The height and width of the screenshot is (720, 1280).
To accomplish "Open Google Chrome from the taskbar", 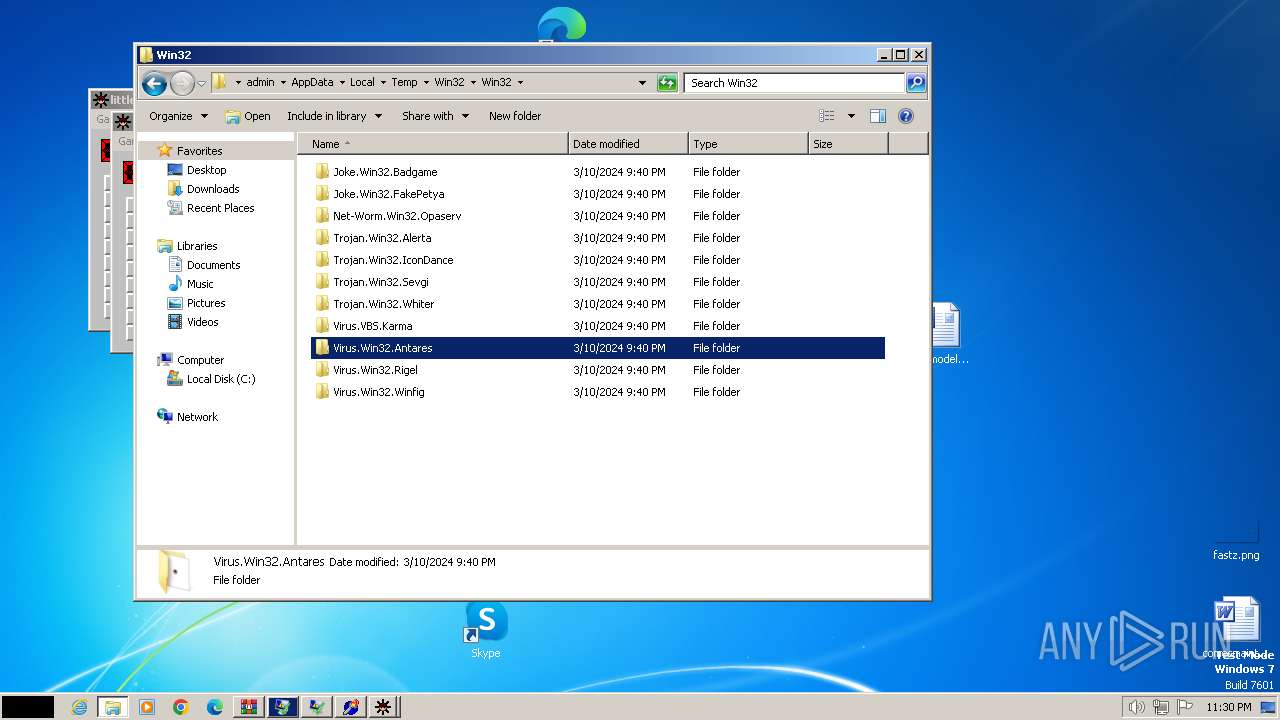I will coord(180,707).
